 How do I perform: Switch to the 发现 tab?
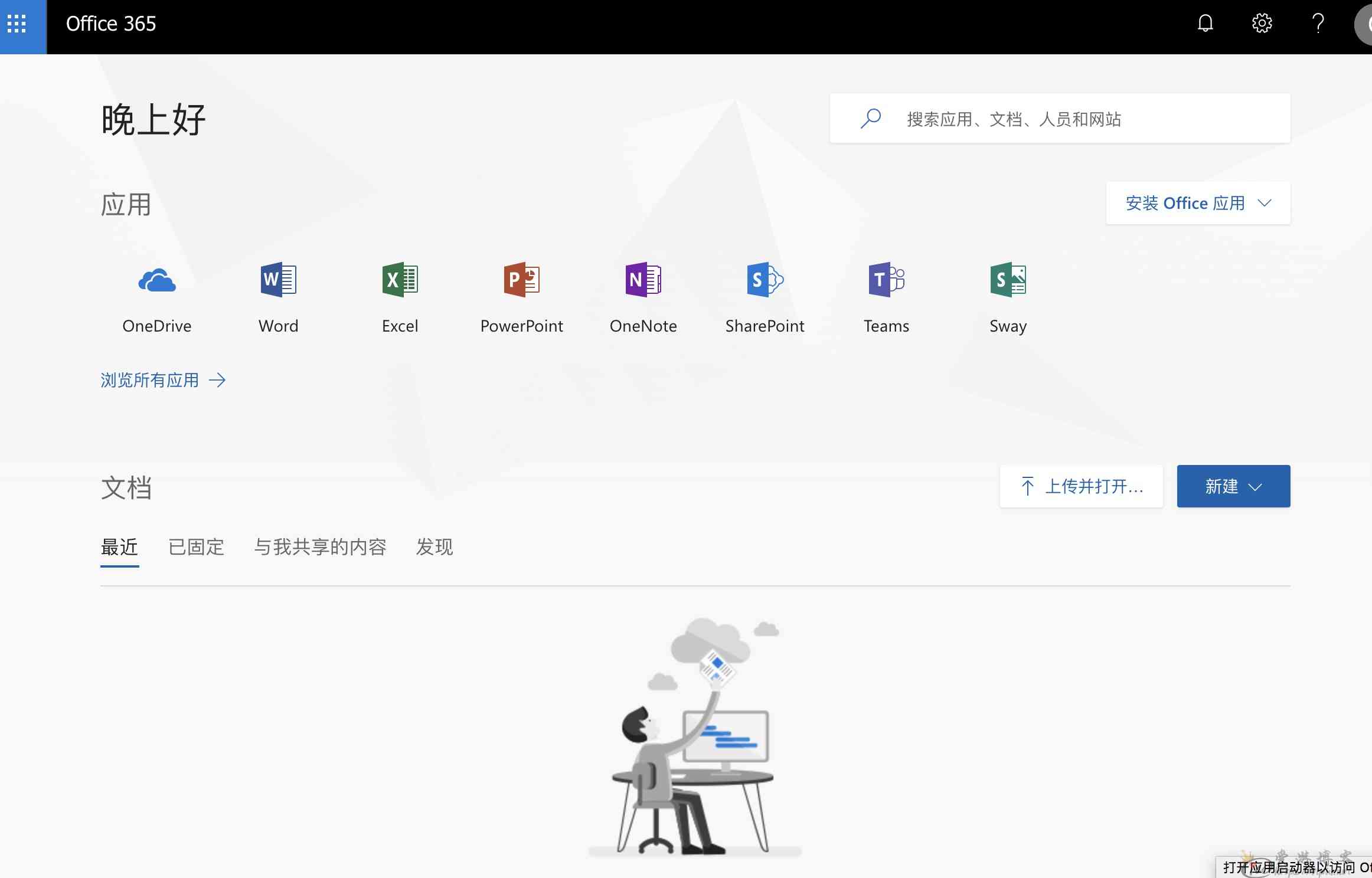tap(434, 548)
